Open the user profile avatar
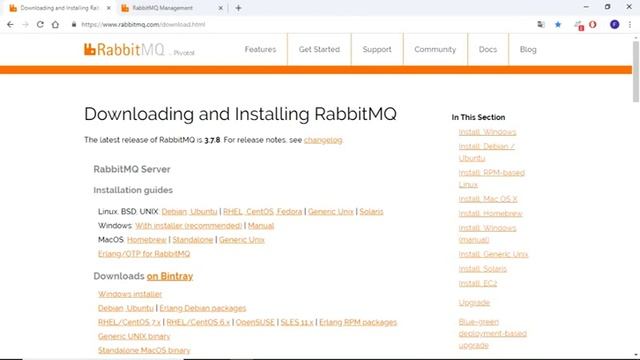This screenshot has width=640, height=360. tap(615, 24)
